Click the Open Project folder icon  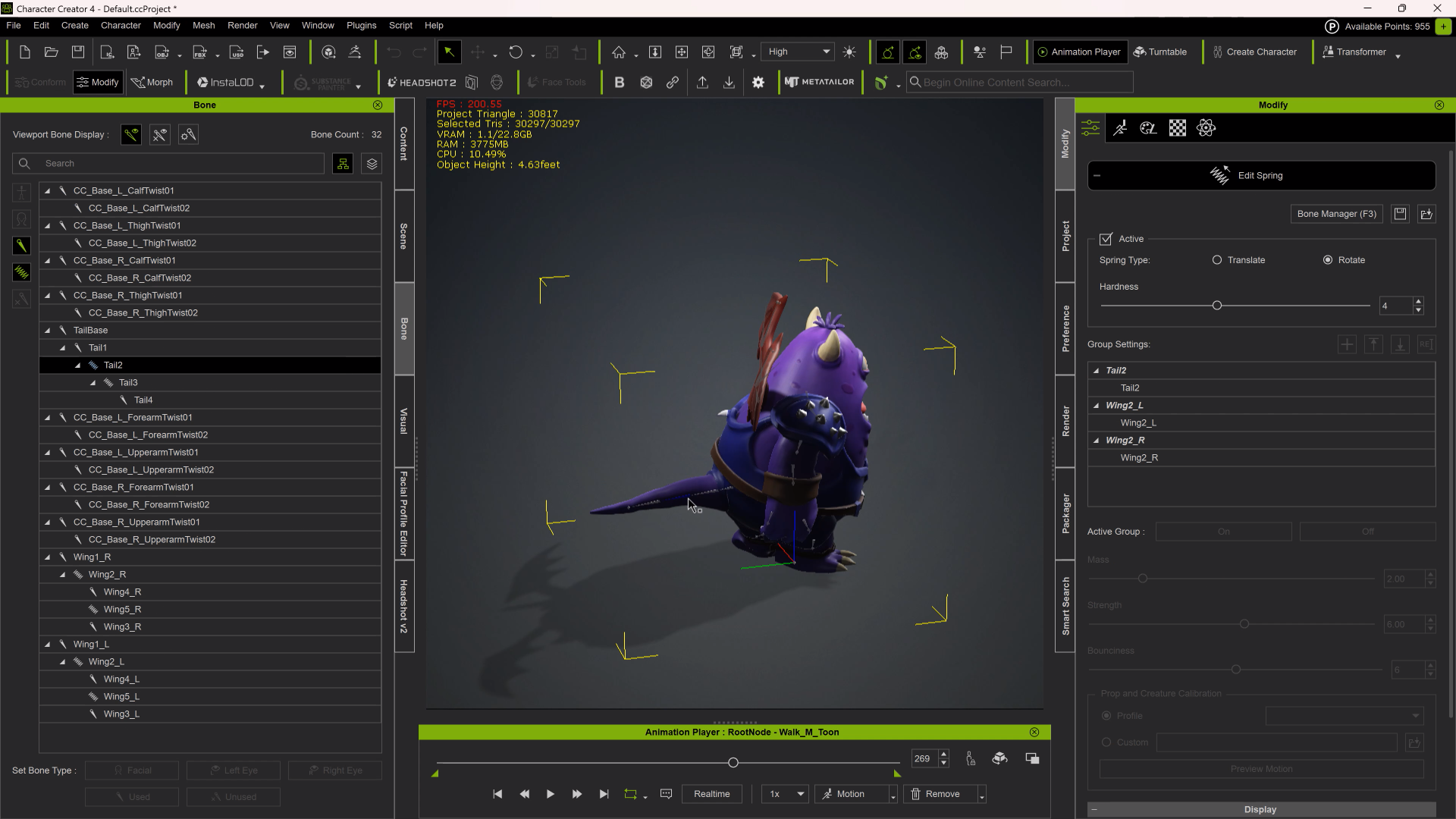coord(51,52)
